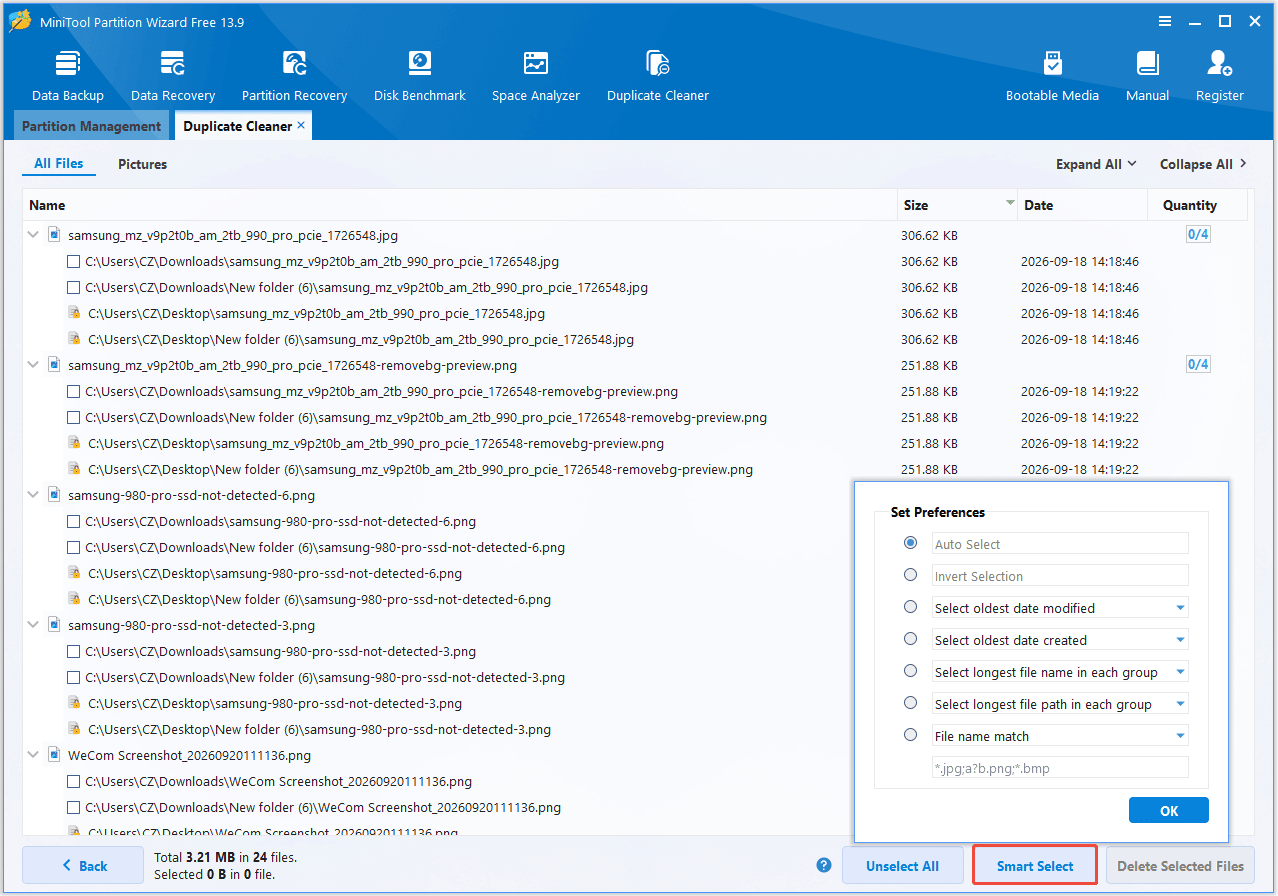Open the hamburger menu in title bar

(x=1165, y=21)
